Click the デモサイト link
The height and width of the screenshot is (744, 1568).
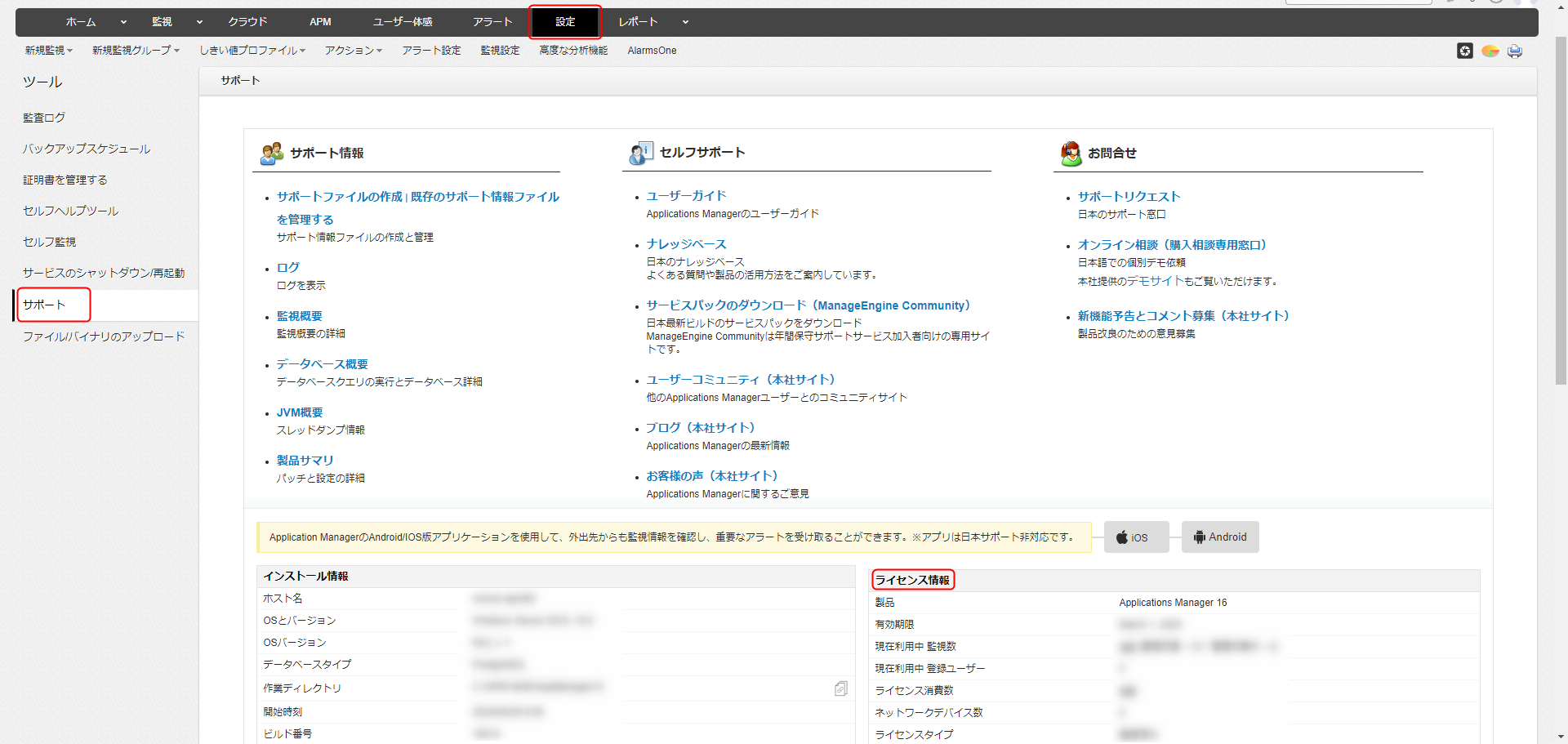click(x=1156, y=281)
